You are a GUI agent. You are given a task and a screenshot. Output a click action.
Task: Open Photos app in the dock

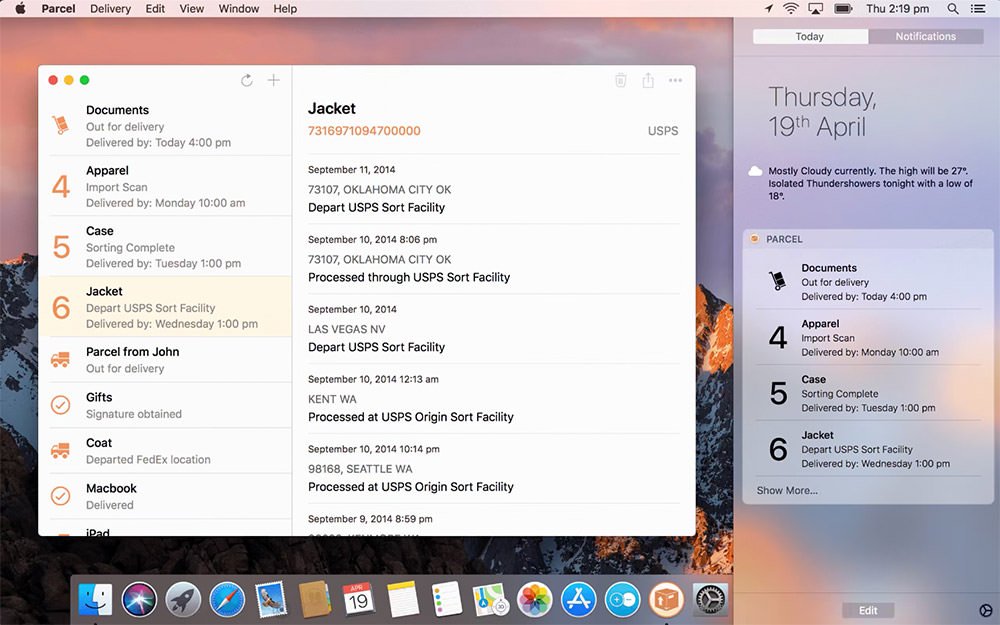click(x=534, y=600)
